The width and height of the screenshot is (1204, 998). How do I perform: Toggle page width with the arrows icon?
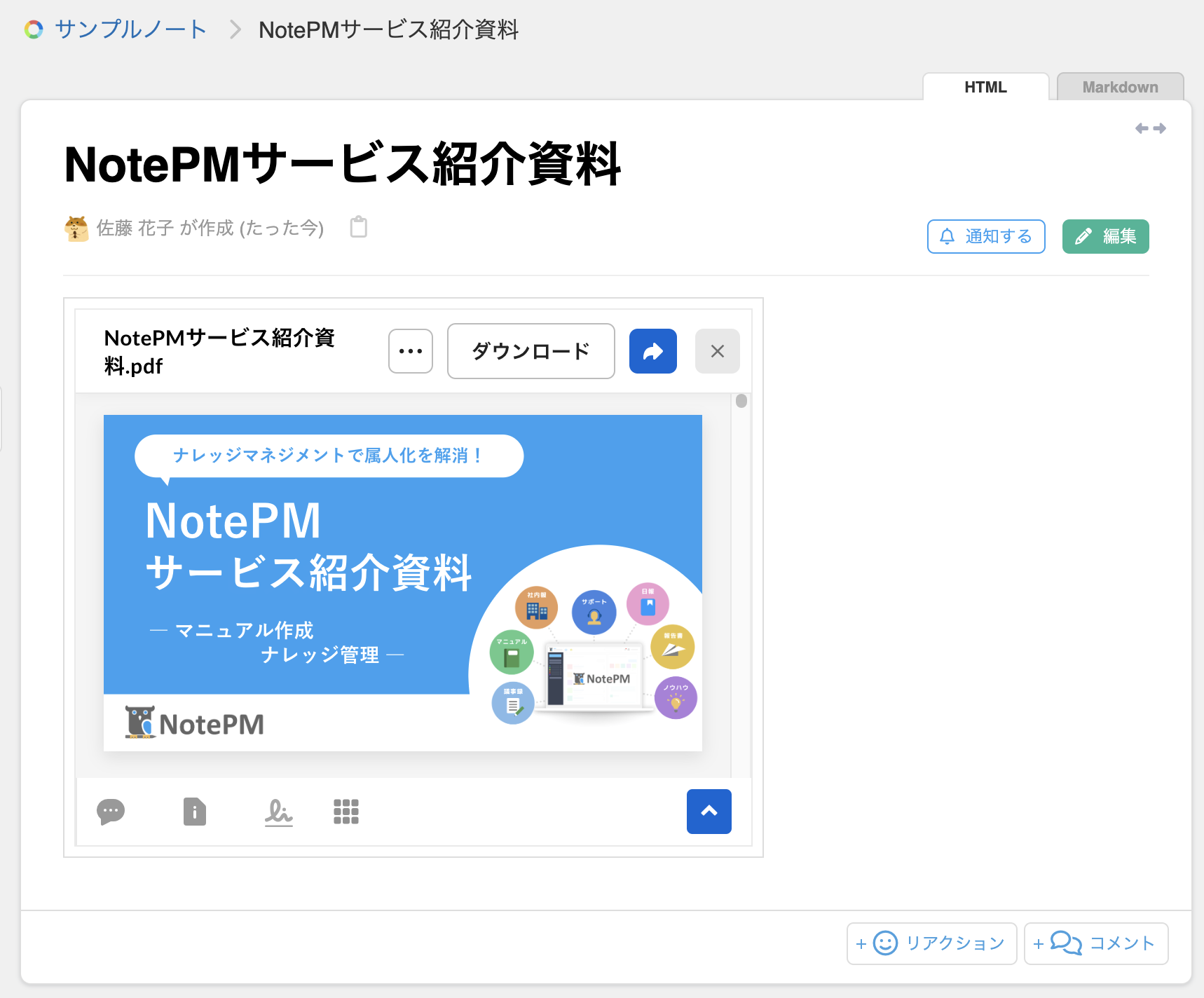[x=1150, y=128]
